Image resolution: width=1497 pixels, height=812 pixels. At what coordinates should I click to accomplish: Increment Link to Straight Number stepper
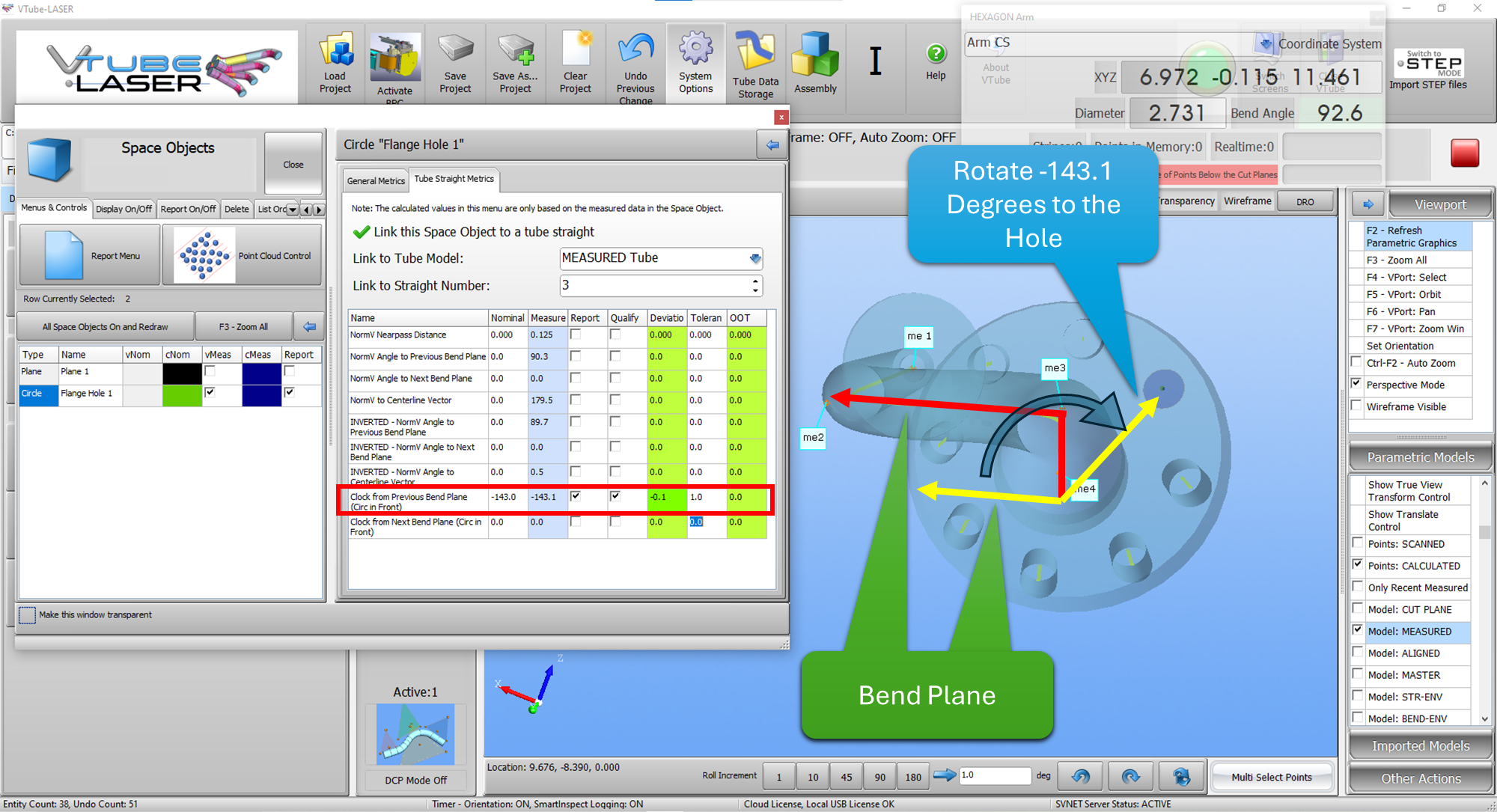click(x=755, y=281)
